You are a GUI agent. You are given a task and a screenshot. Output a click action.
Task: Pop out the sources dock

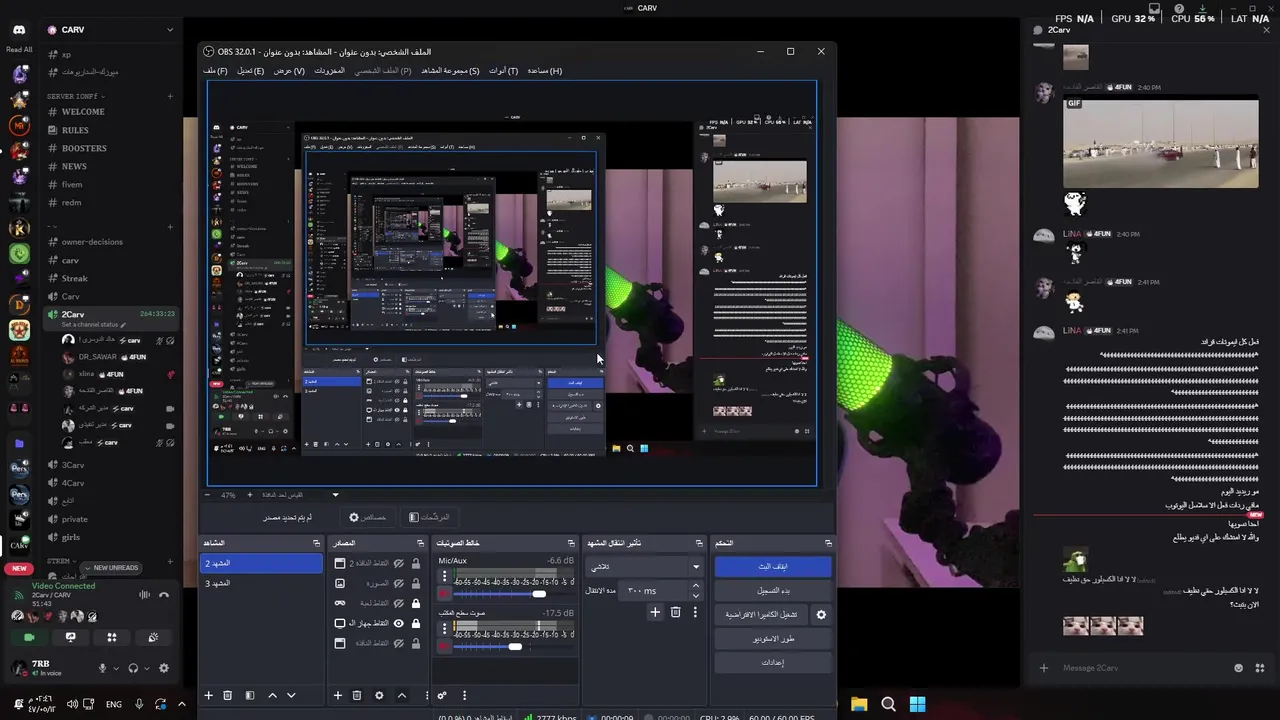click(421, 543)
